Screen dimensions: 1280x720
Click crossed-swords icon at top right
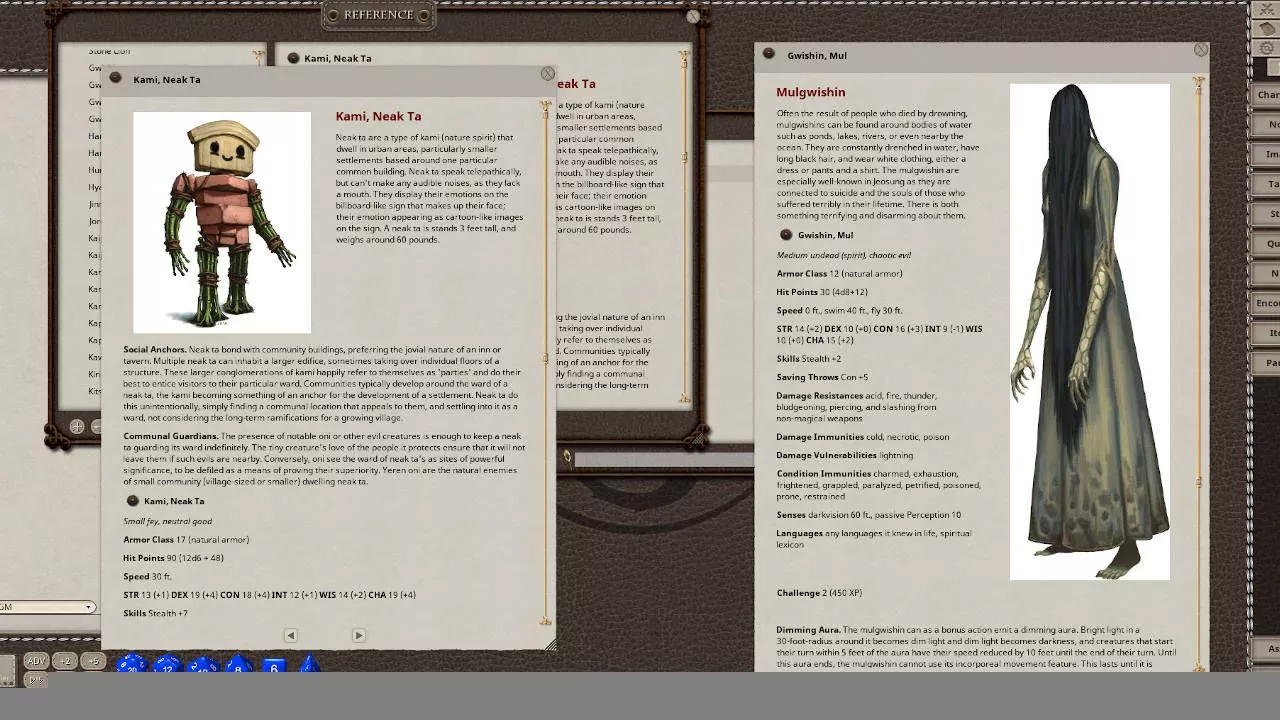[1266, 9]
